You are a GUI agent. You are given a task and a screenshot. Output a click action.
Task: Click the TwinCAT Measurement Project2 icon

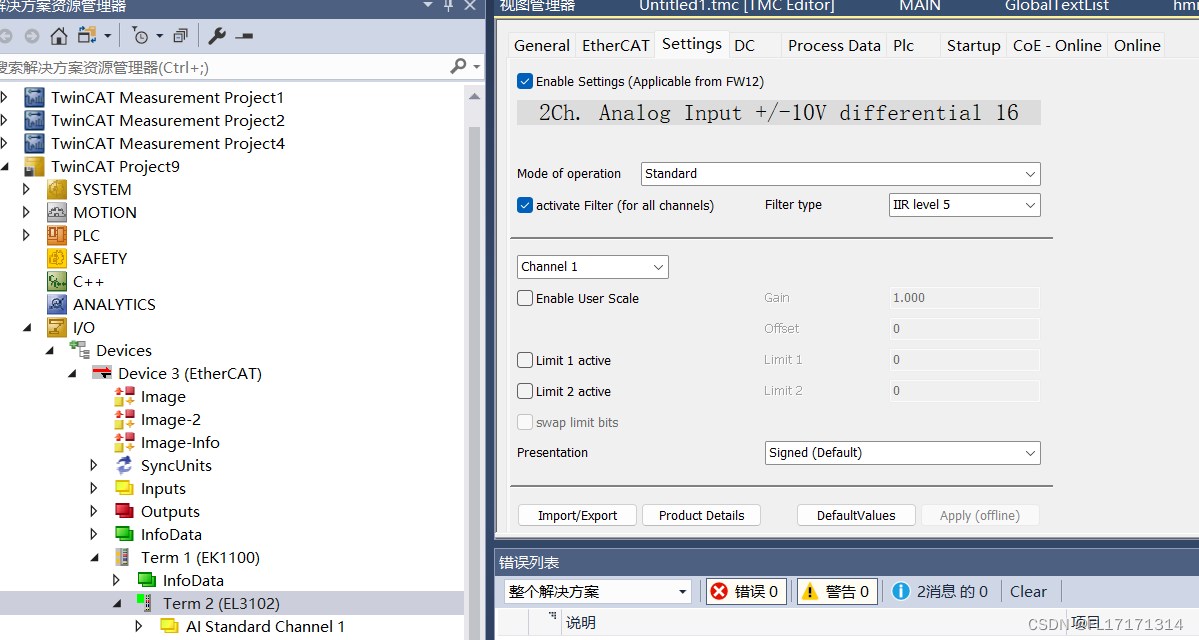click(34, 121)
